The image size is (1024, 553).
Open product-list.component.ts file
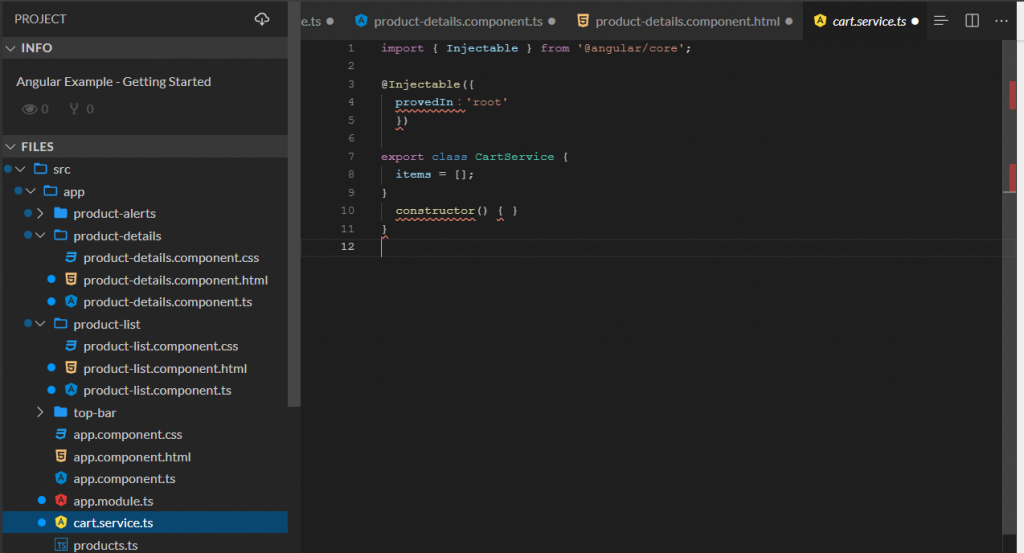pyautogui.click(x=157, y=390)
